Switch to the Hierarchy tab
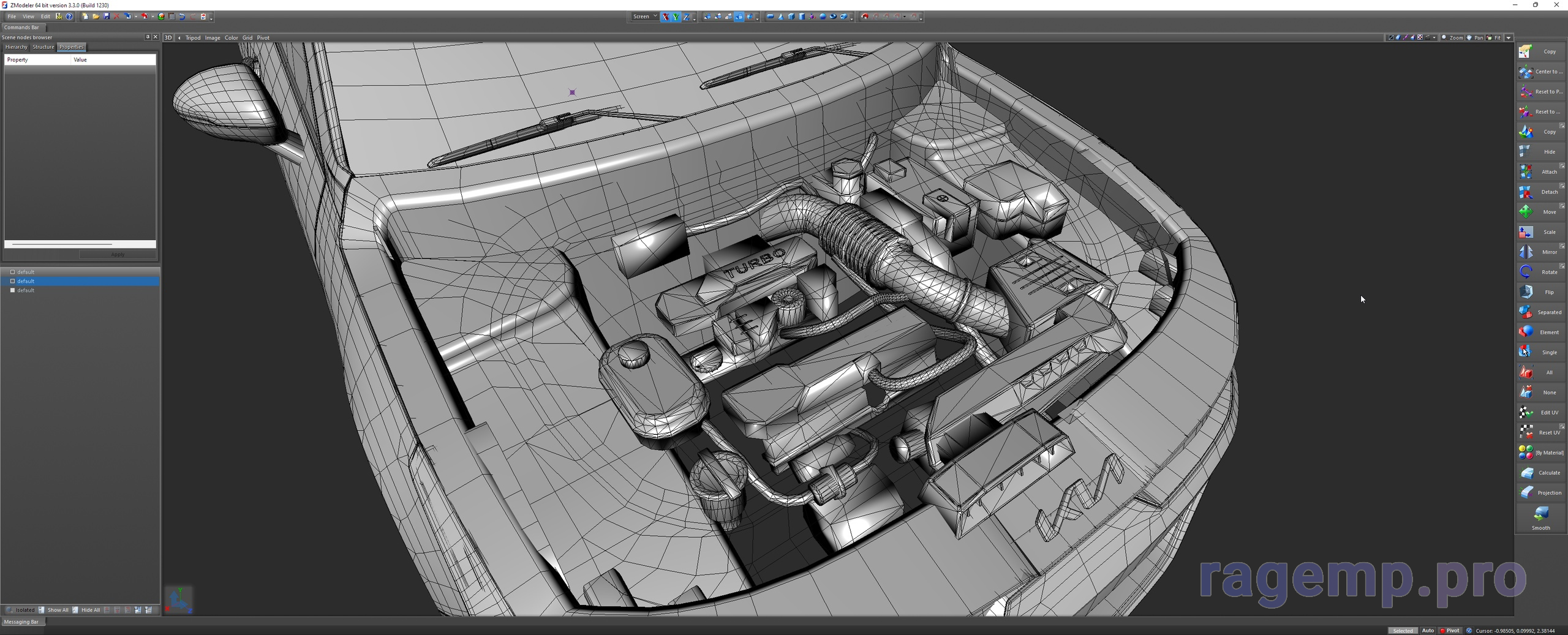The image size is (1568, 635). pyautogui.click(x=16, y=47)
